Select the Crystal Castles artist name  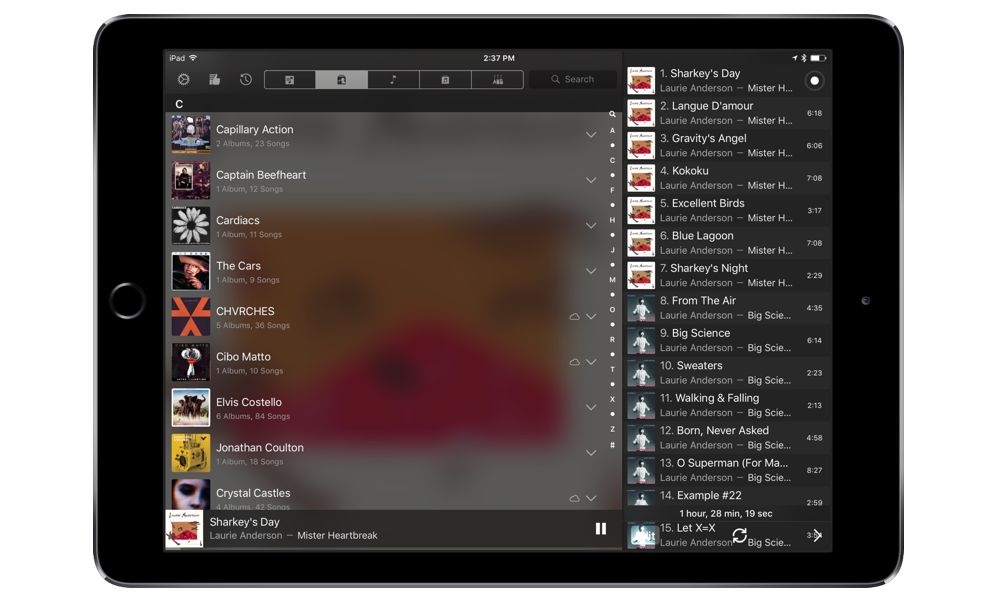253,493
